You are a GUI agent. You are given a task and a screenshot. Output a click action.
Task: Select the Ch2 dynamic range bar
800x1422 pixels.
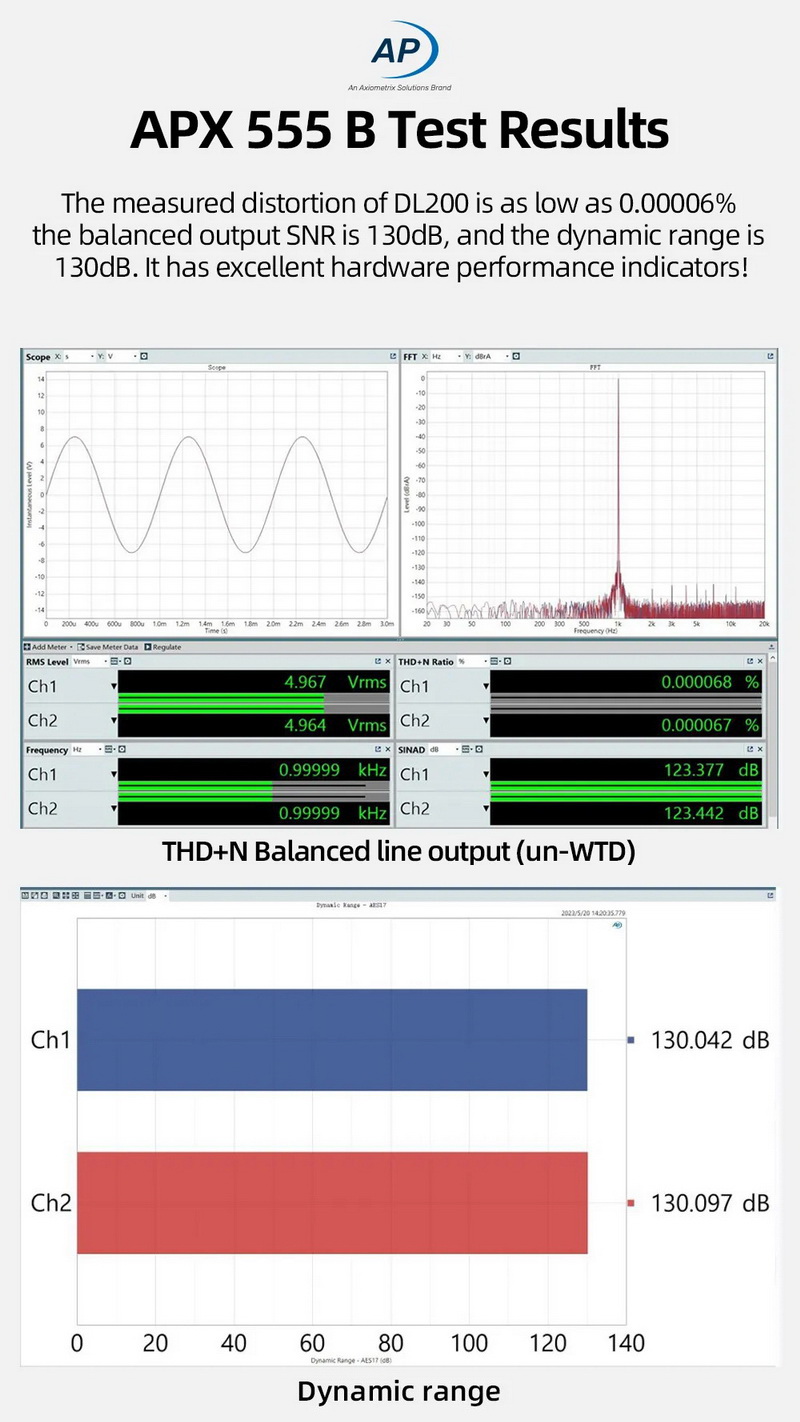[330, 1203]
